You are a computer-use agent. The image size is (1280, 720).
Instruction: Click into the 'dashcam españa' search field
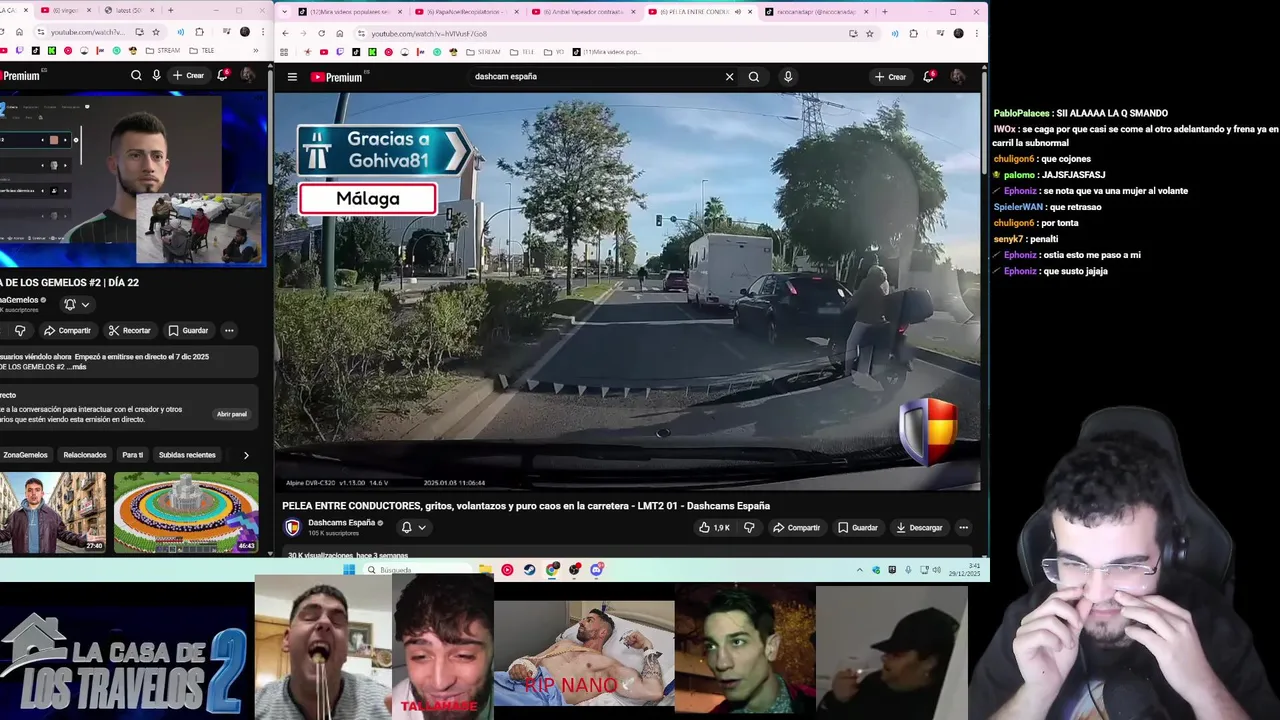[595, 77]
